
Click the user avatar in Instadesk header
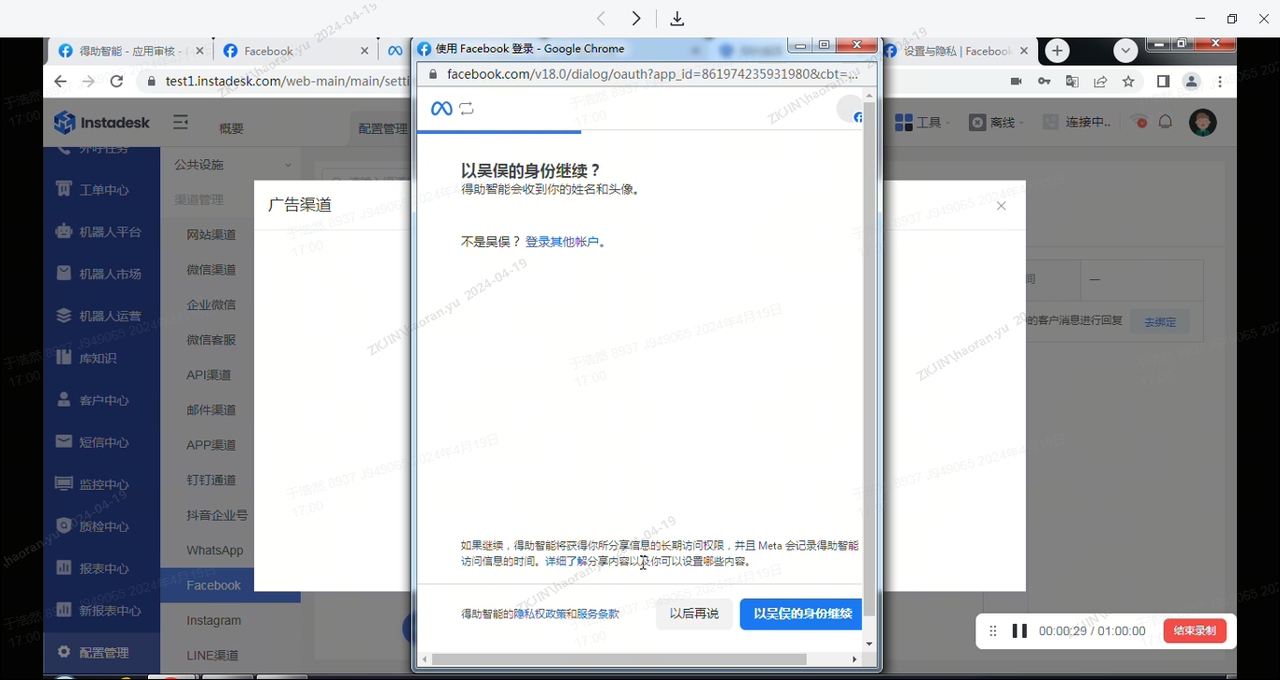pos(1203,122)
